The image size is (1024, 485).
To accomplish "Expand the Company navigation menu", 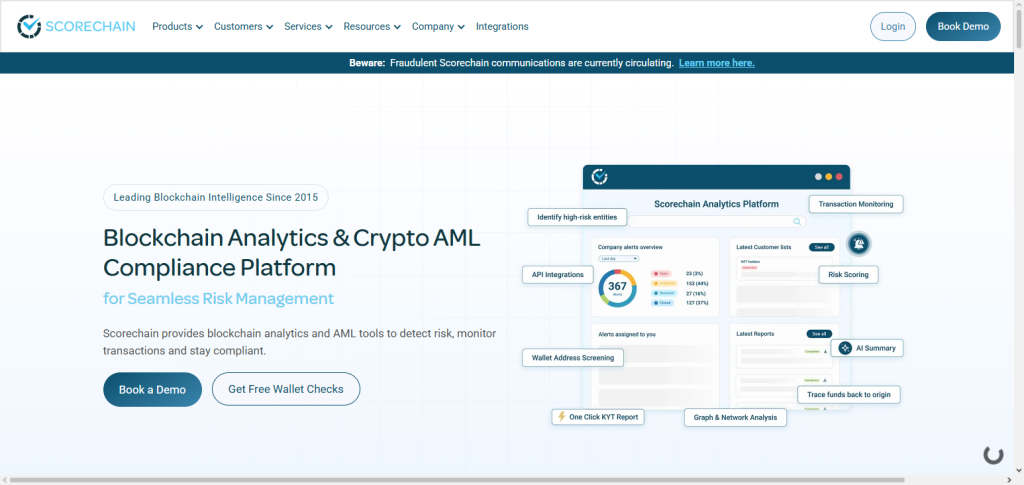I will tap(438, 27).
